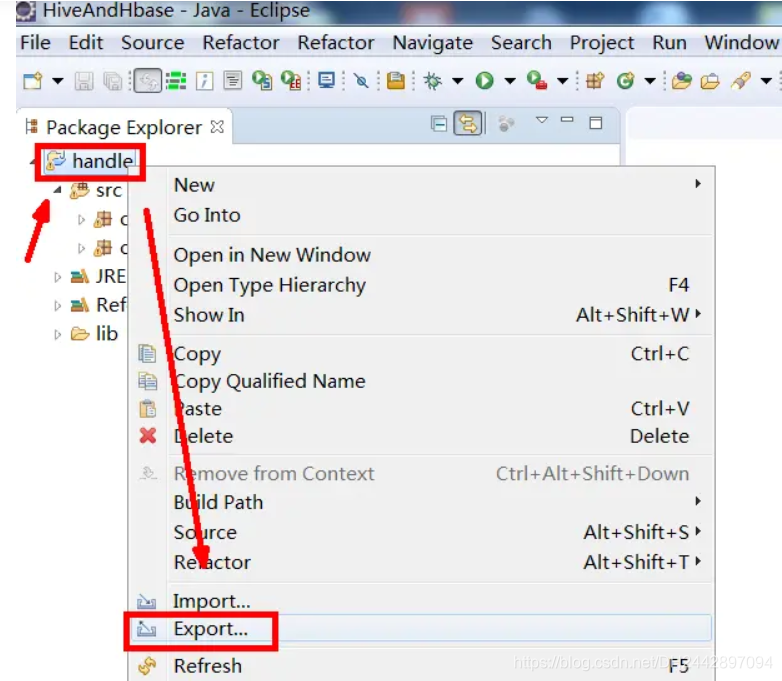Click the text lines page toolbar icon
This screenshot has width=782, height=681.
click(x=232, y=80)
